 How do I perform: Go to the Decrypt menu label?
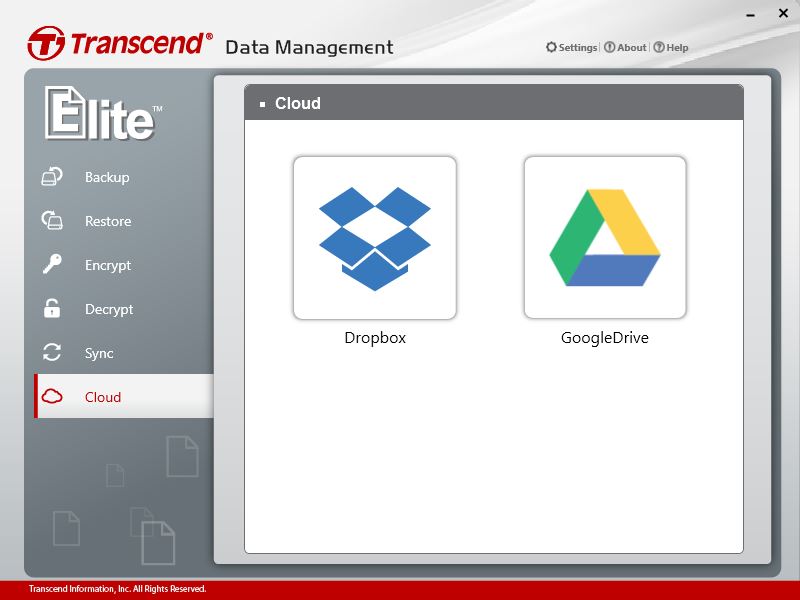tap(109, 309)
